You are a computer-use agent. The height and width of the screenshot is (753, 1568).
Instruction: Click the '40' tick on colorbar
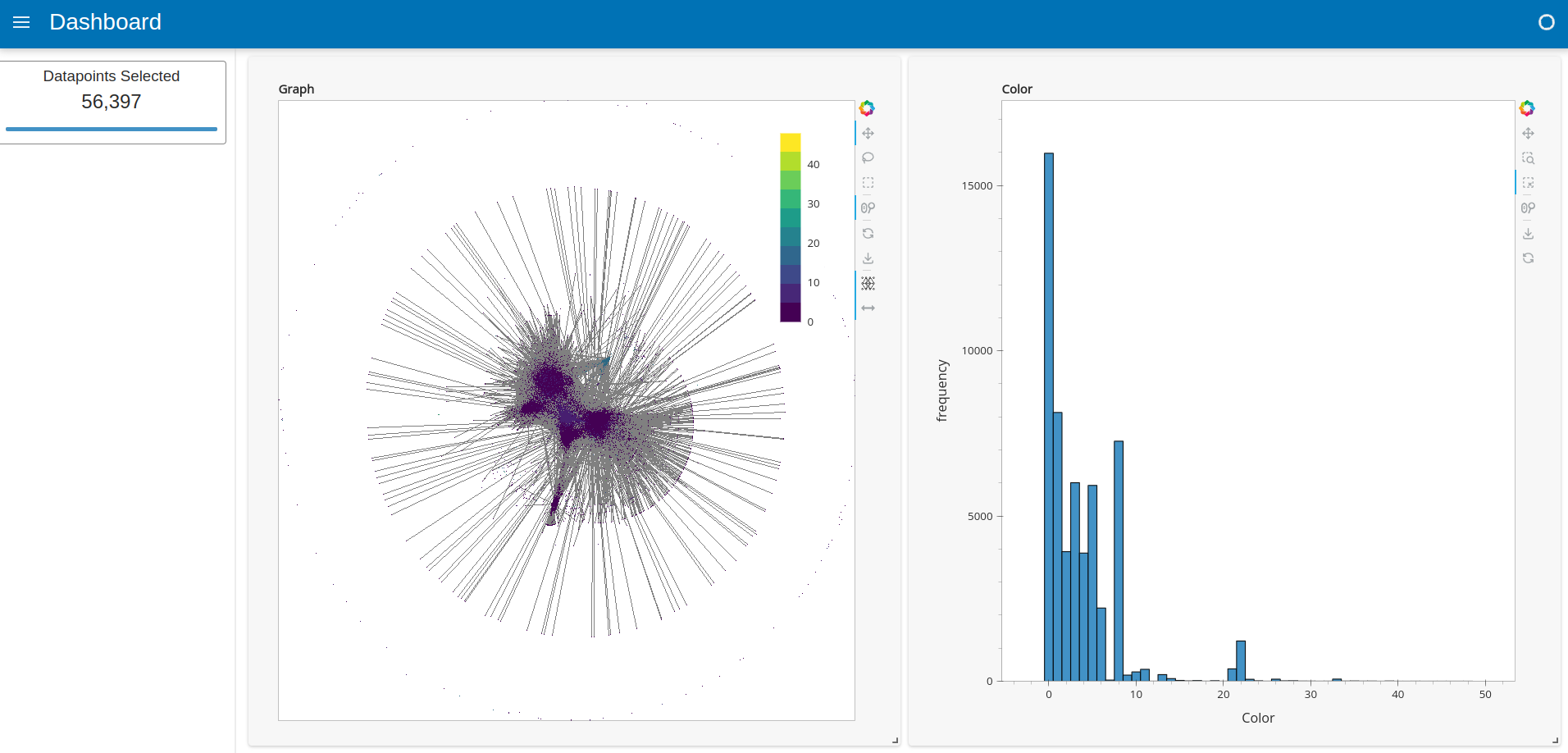point(814,165)
